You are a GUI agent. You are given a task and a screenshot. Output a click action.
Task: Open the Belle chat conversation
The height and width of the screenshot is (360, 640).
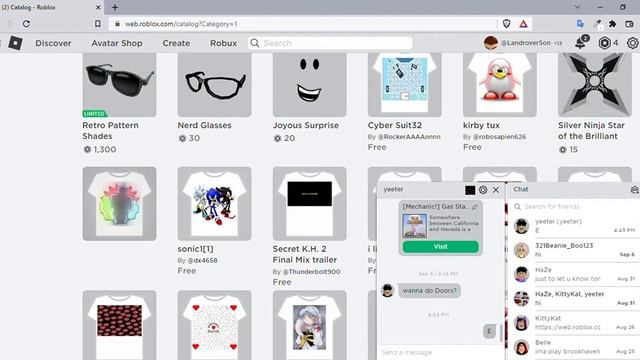tap(573, 347)
